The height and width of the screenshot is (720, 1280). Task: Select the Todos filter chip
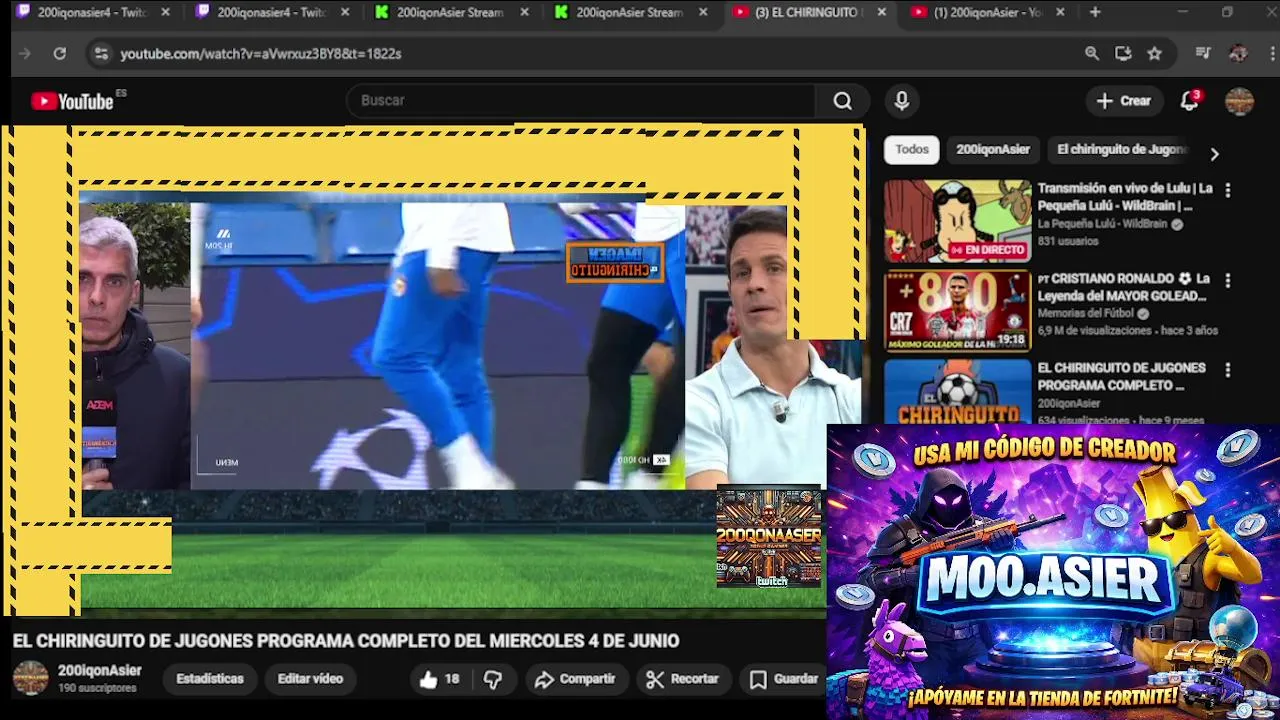[912, 149]
